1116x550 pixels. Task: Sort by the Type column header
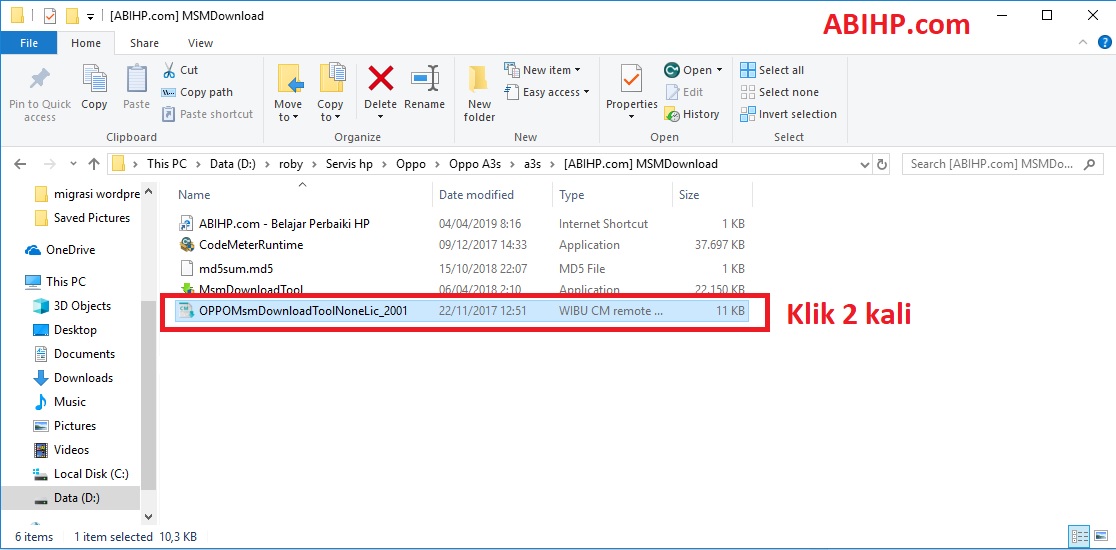tap(572, 195)
